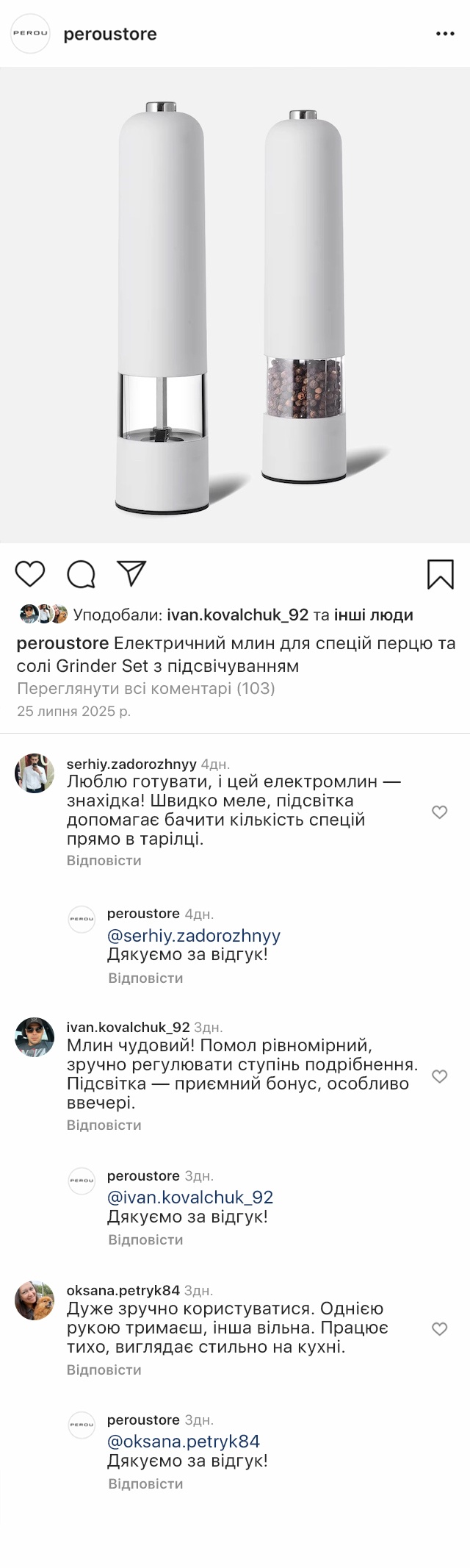Open serhiy.zadorozhnyy's profile avatar
This screenshot has height=1568, width=470.
pyautogui.click(x=35, y=773)
